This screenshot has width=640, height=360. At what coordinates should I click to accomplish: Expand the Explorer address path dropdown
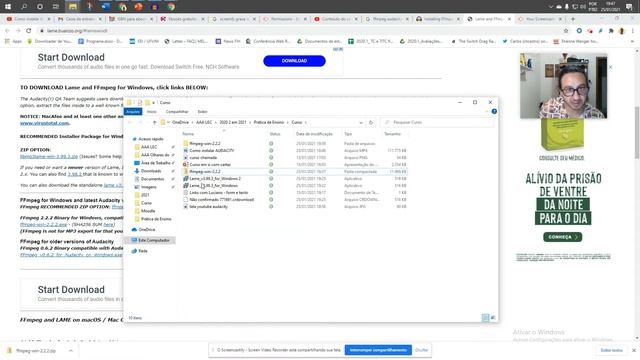click(x=361, y=122)
